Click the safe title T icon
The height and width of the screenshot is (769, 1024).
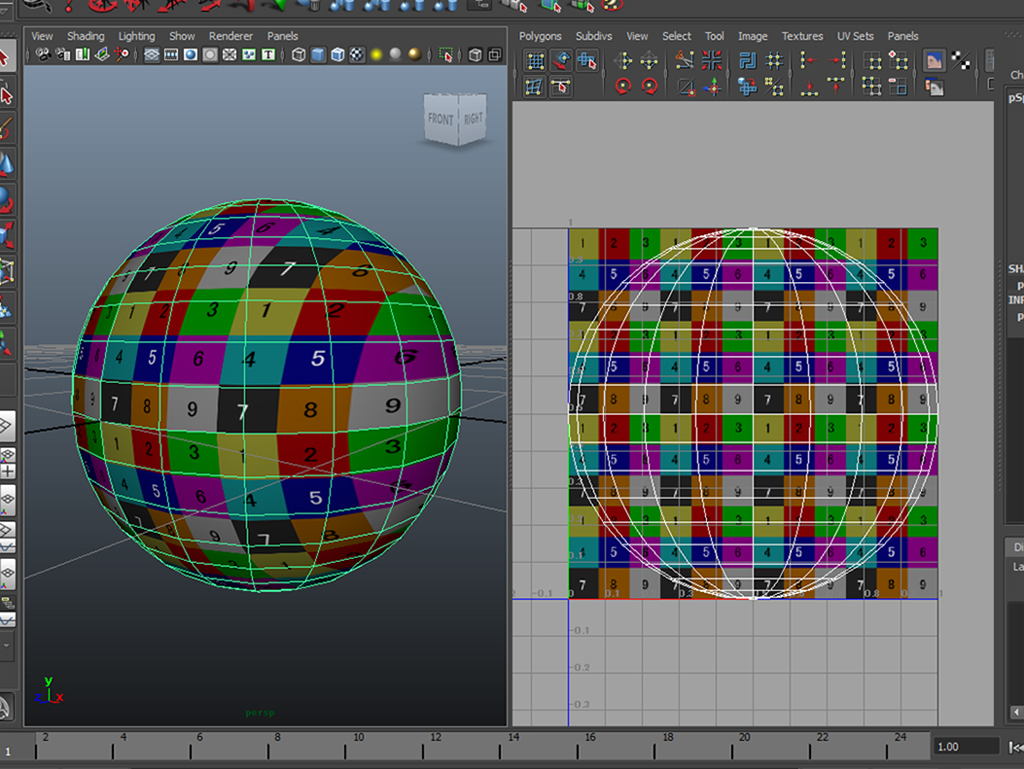click(268, 55)
